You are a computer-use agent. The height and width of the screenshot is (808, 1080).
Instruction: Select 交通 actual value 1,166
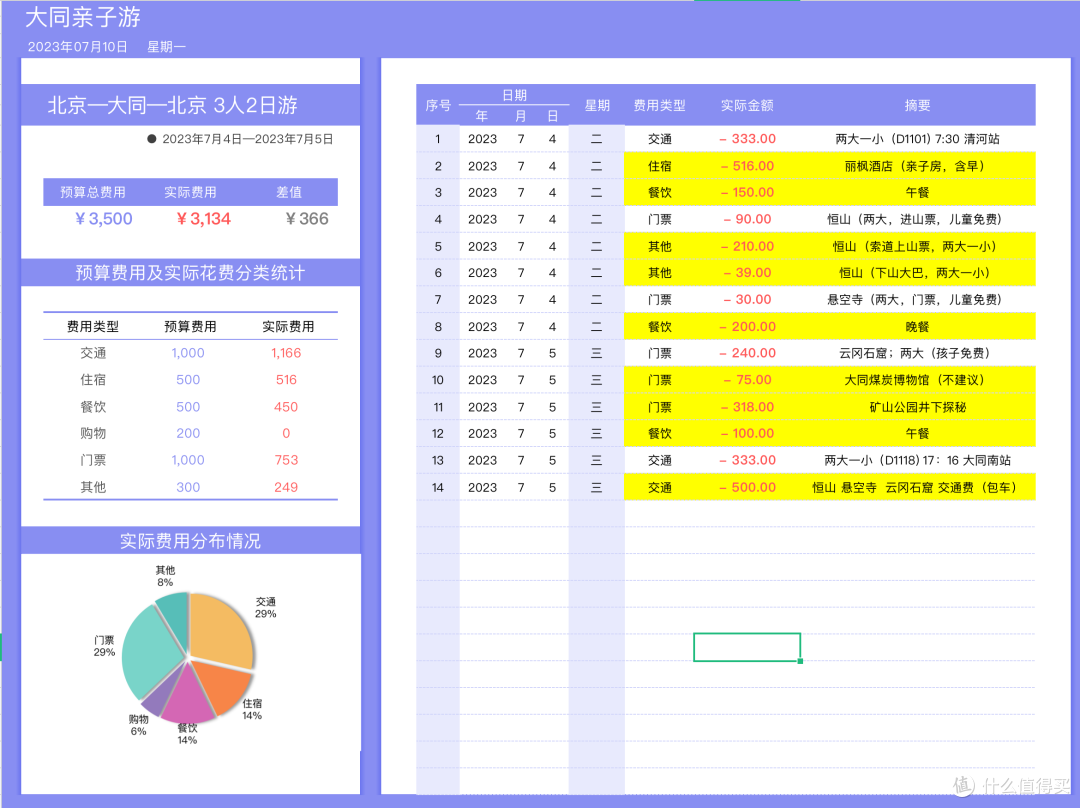(x=286, y=353)
